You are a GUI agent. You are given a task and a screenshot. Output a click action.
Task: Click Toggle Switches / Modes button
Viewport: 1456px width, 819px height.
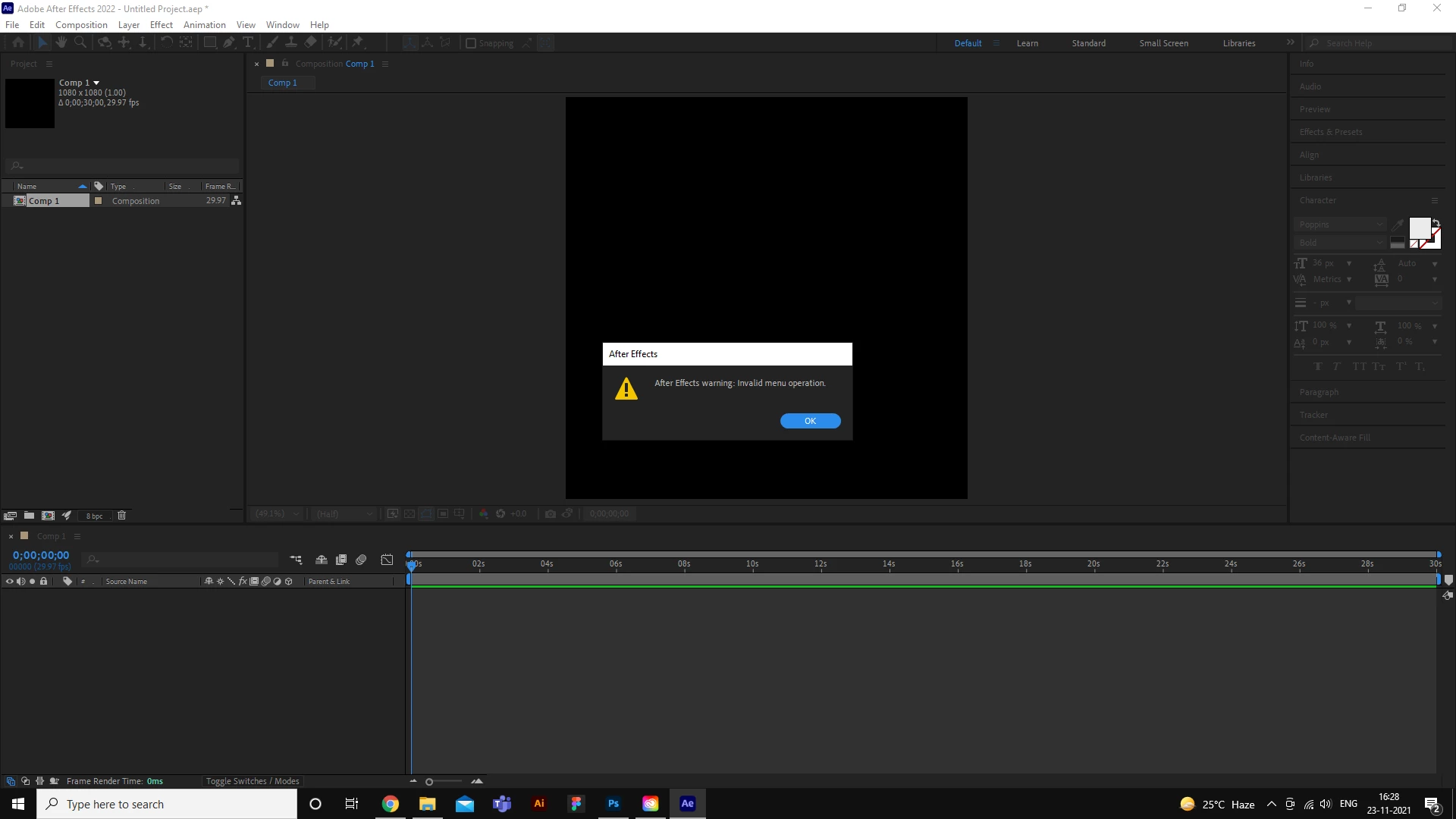tap(253, 781)
